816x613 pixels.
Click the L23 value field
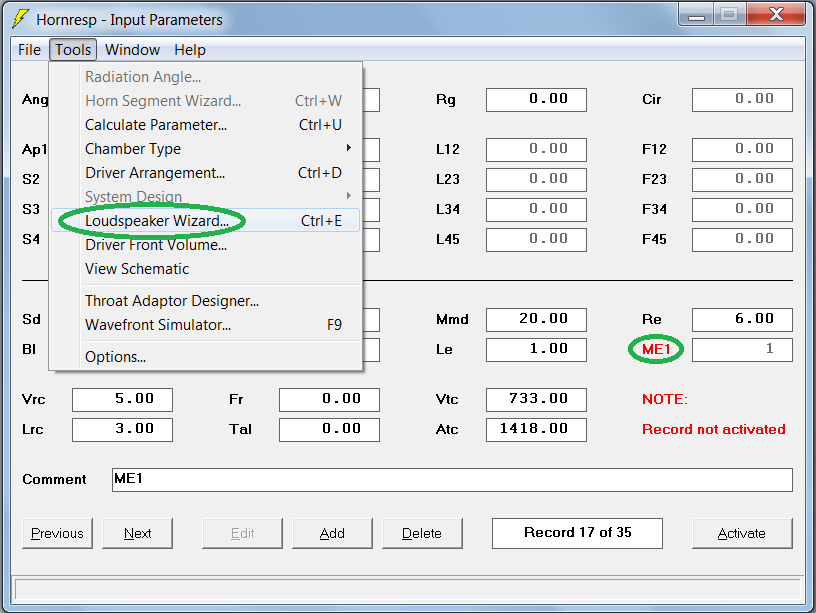tap(536, 180)
